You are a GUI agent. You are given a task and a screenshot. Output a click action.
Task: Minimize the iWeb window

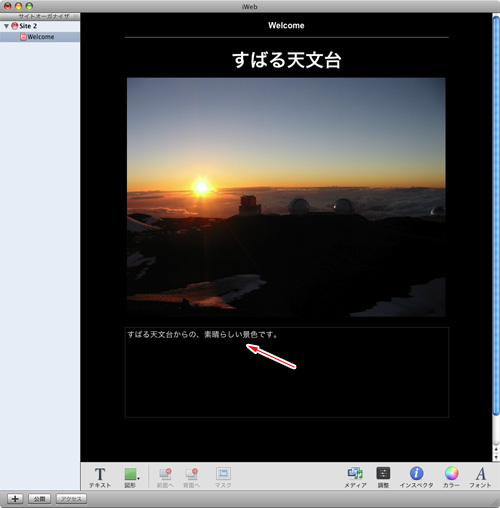[x=19, y=6]
